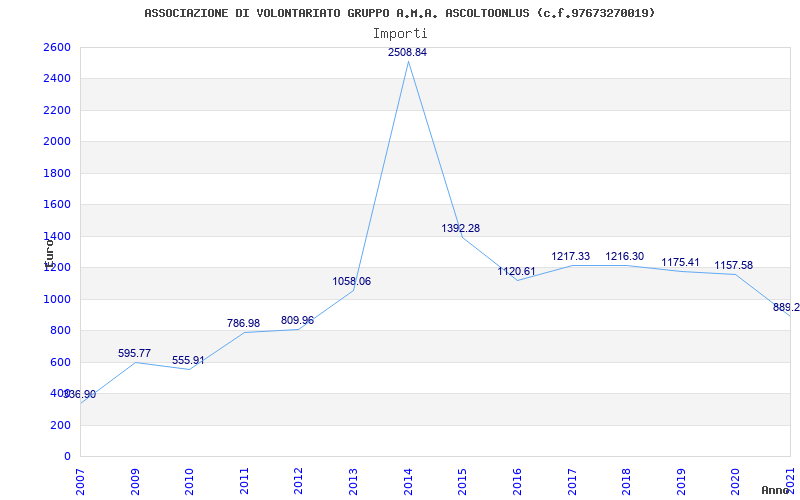This screenshot has width=800, height=500.
Task: Click the data label 1392.28
Action: pyautogui.click(x=461, y=229)
